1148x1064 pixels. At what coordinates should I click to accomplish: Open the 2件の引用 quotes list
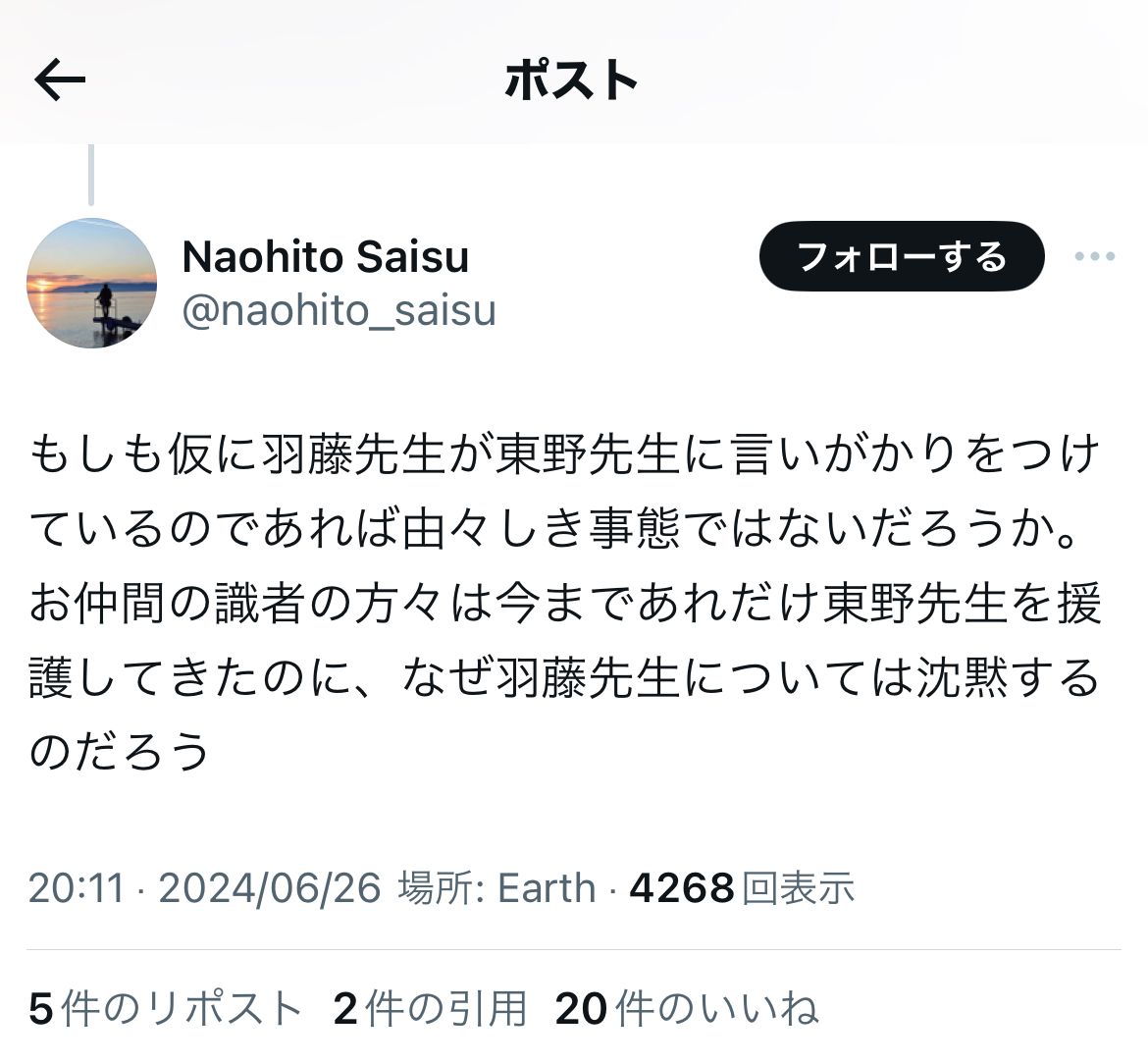tap(430, 1008)
